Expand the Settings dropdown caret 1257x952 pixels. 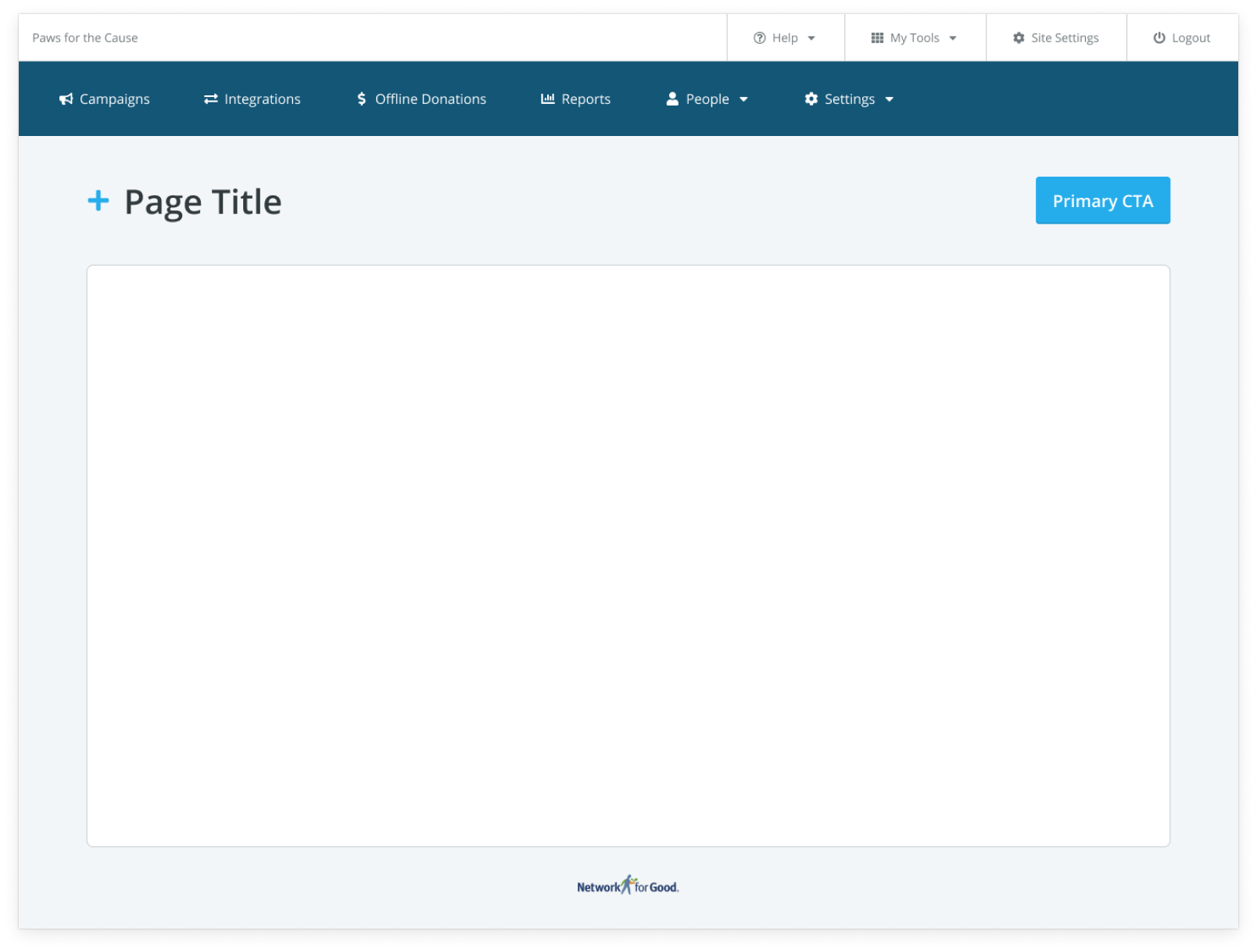pos(889,99)
